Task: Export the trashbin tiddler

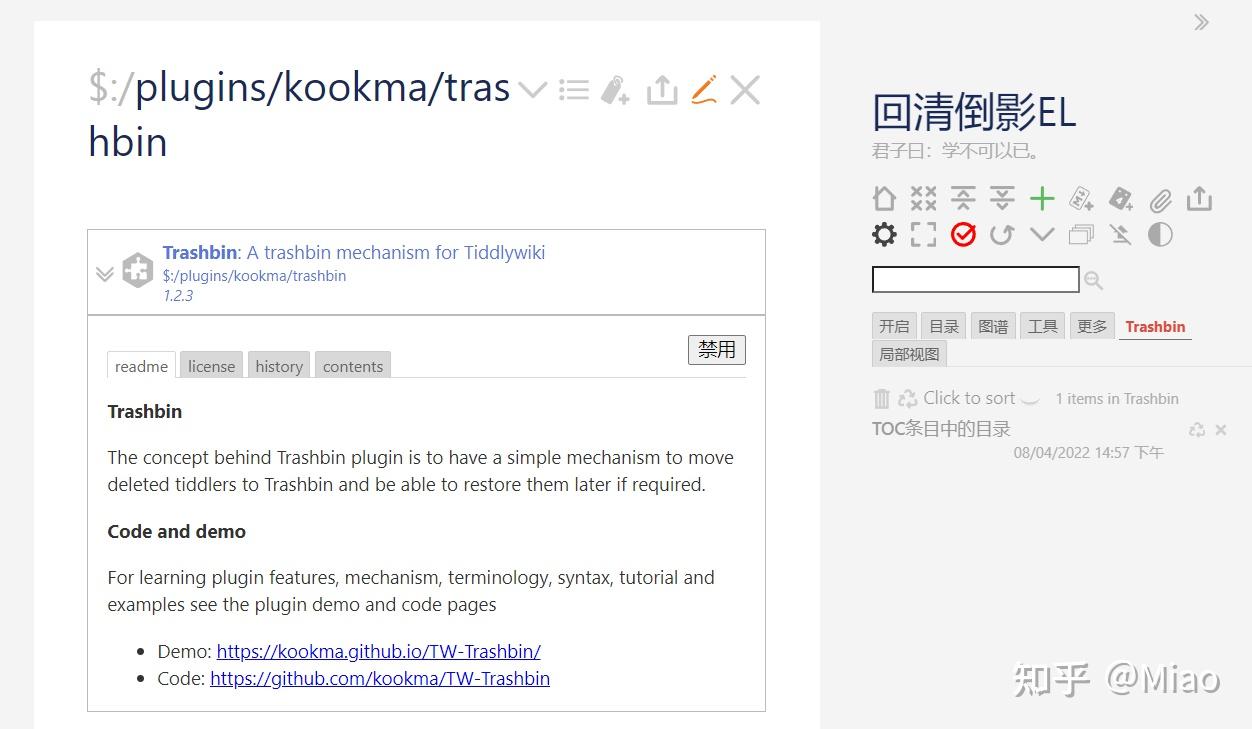Action: coord(661,90)
